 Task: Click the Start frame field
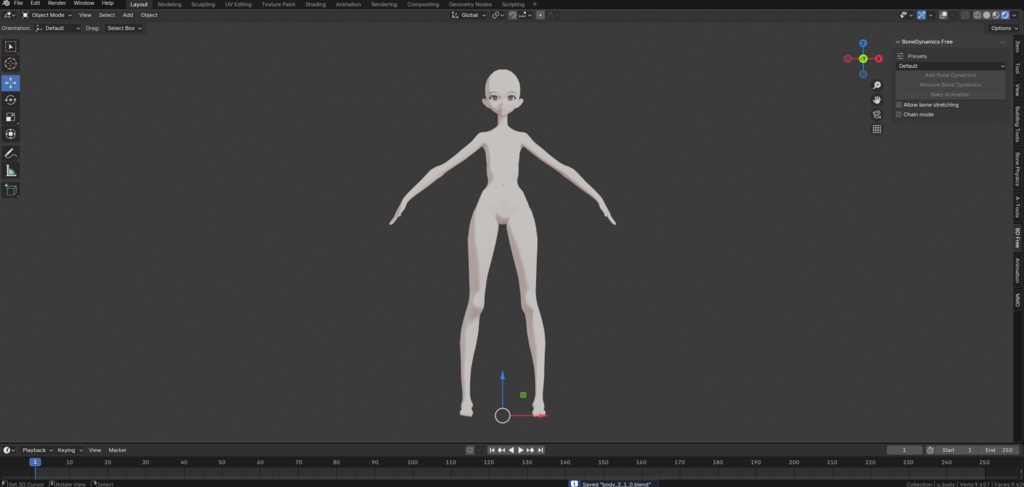tap(957, 450)
